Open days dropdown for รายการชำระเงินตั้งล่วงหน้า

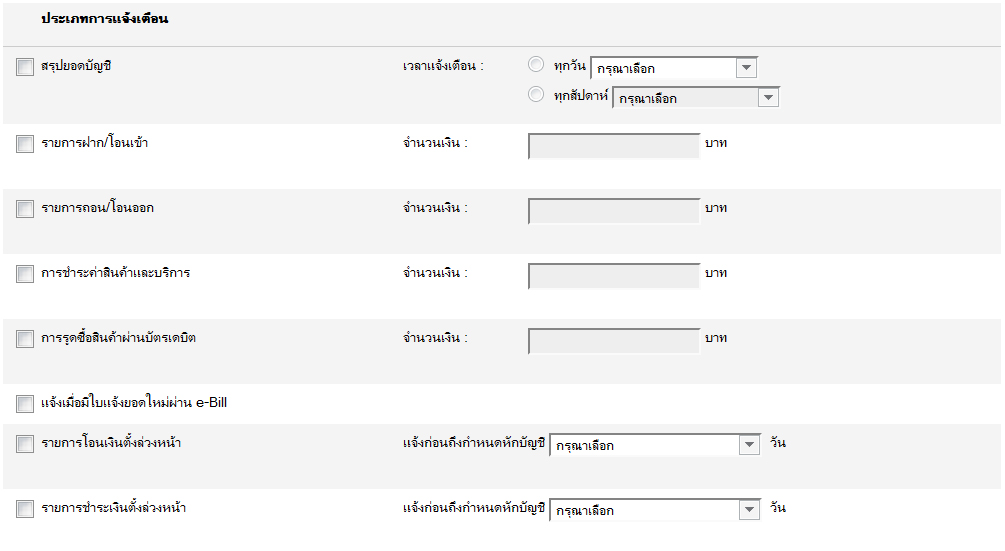pos(655,510)
